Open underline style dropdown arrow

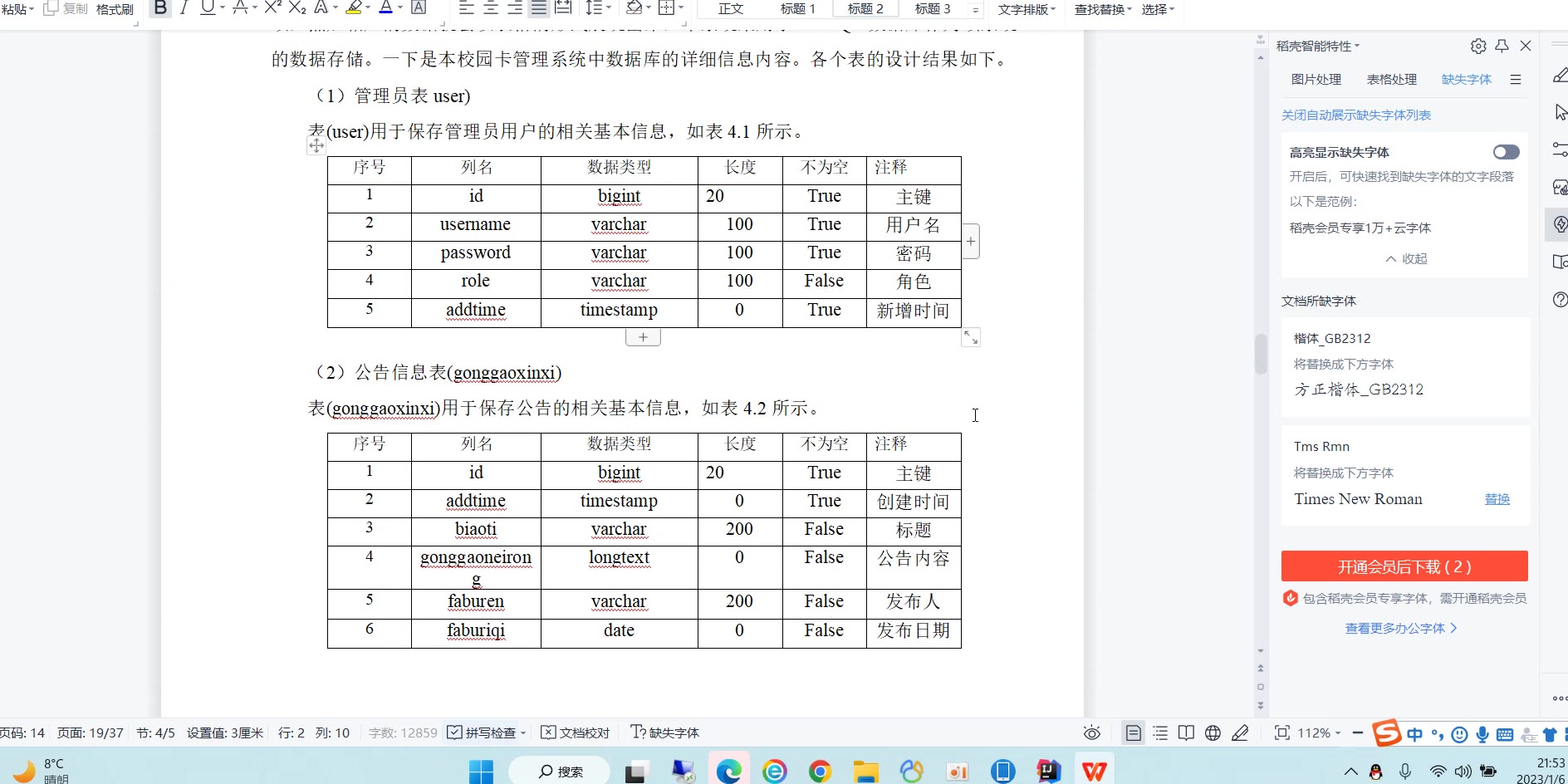click(223, 8)
